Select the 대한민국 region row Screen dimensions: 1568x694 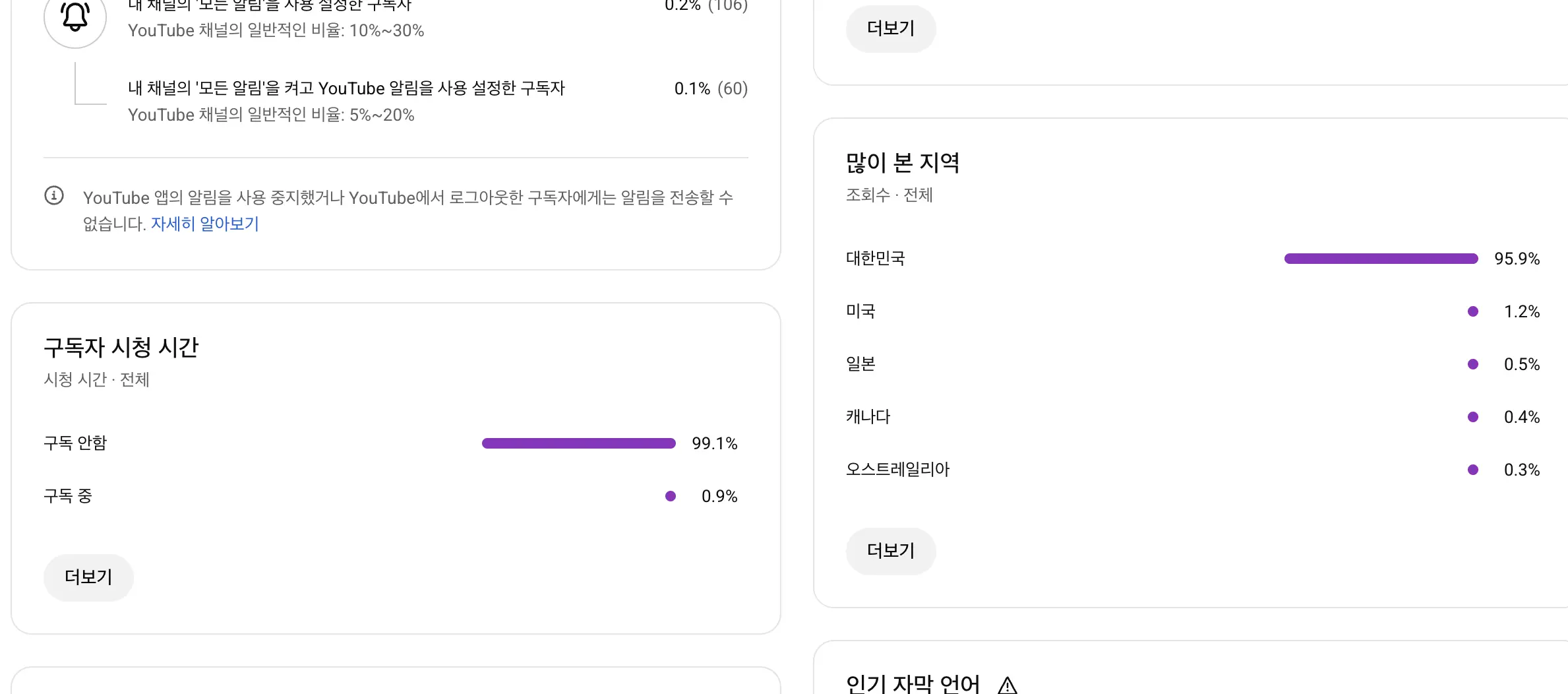tap(875, 258)
